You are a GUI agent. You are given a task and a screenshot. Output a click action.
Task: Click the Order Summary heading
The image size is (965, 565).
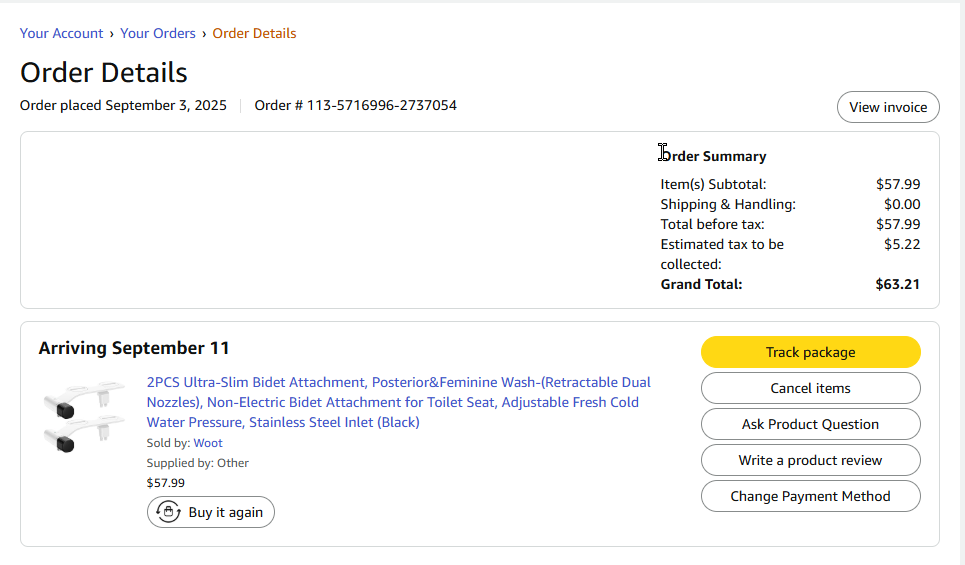pyautogui.click(x=713, y=156)
